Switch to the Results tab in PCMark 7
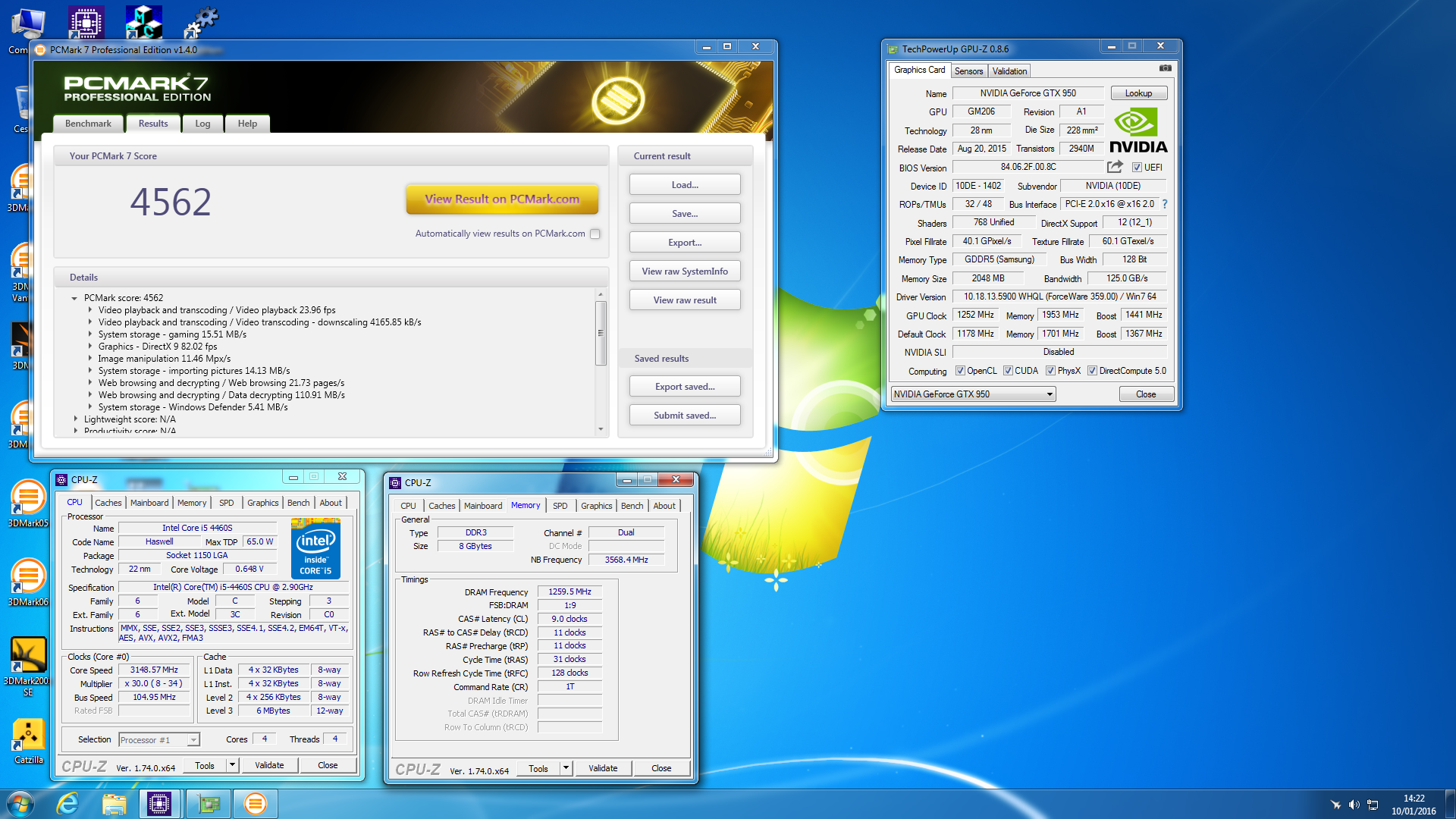Screen dimensions: 1456x819 coord(153,124)
